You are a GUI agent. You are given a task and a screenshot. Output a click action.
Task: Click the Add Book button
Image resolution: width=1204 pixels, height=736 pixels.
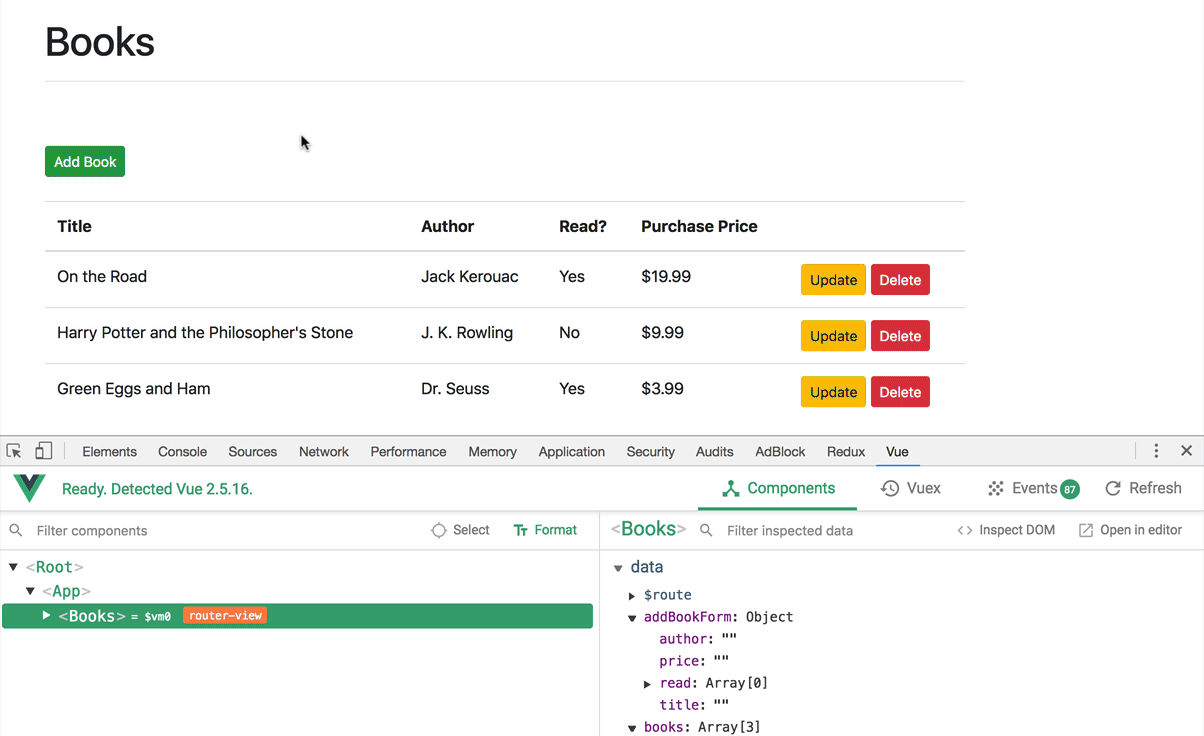click(x=85, y=161)
